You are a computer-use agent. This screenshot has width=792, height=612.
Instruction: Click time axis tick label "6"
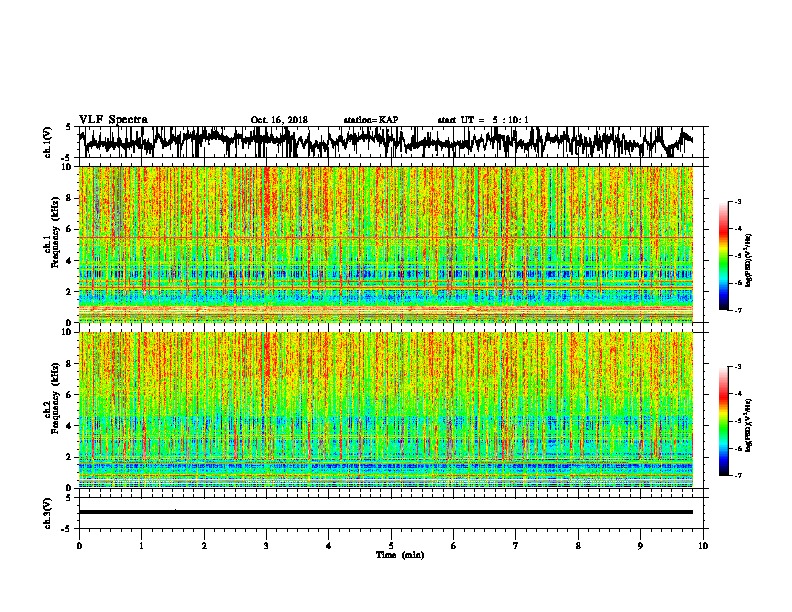pyautogui.click(x=454, y=546)
